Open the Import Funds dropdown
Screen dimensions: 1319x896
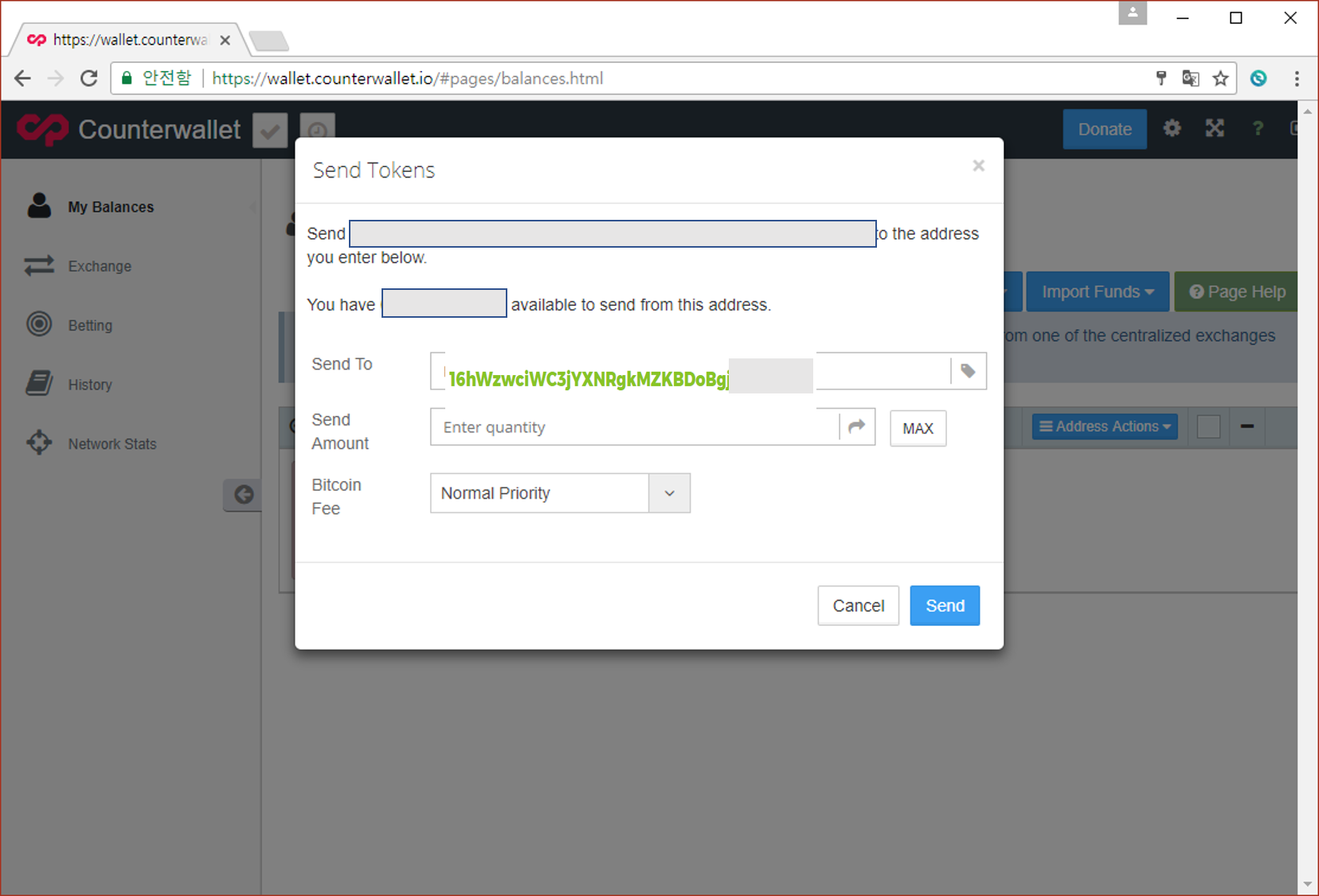[1098, 291]
